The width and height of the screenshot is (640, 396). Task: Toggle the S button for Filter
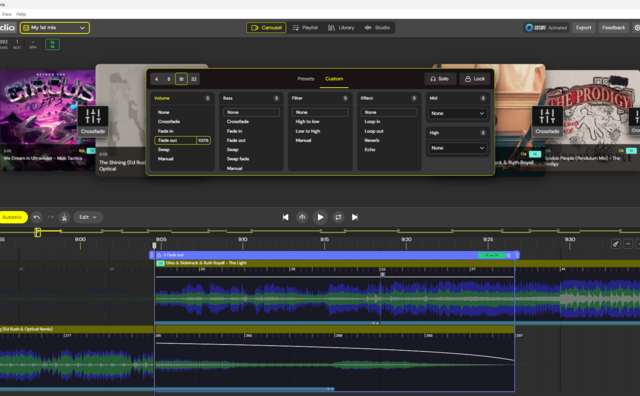[345, 98]
